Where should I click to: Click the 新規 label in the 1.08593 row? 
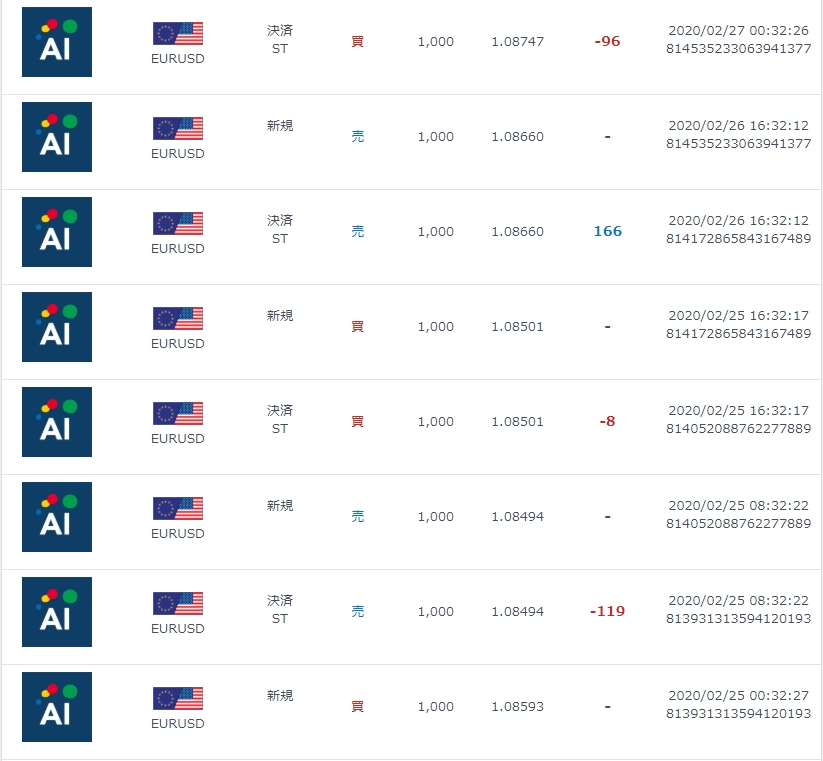point(280,695)
